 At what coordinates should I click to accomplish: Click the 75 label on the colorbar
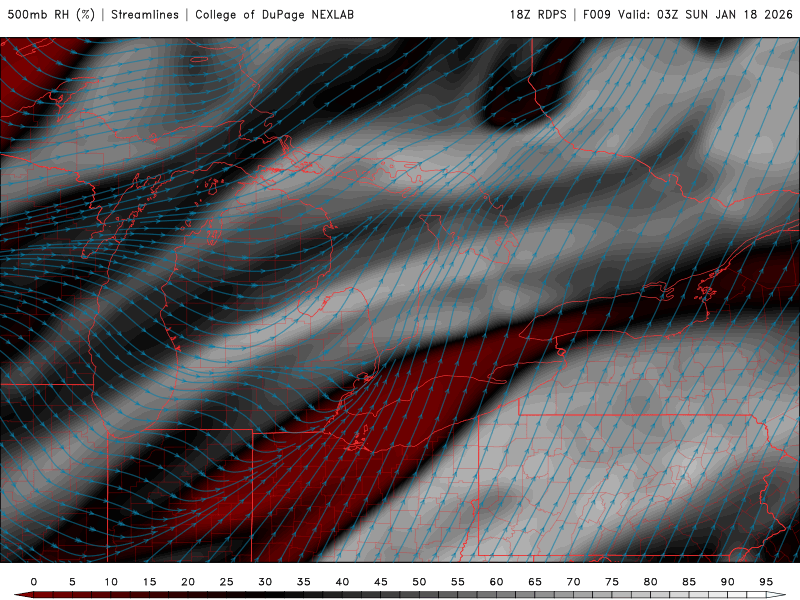coord(612,582)
